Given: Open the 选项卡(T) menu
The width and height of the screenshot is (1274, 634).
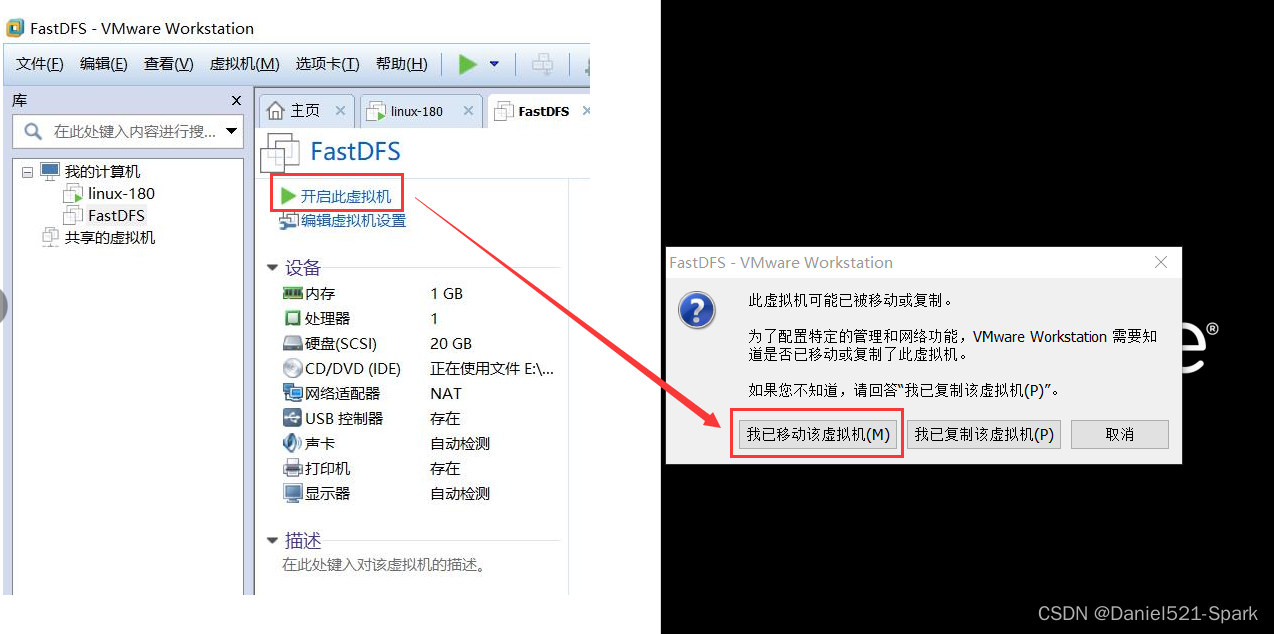Looking at the screenshot, I should point(327,64).
